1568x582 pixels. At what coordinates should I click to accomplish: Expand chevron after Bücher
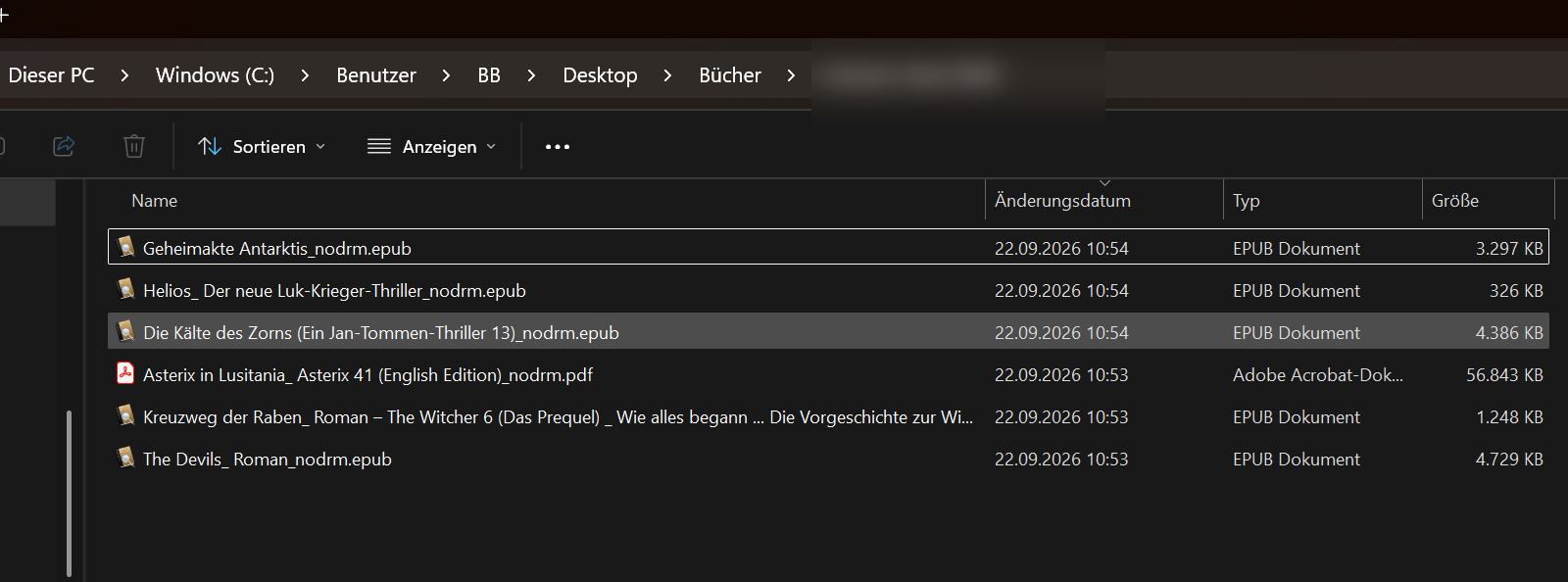(x=791, y=75)
